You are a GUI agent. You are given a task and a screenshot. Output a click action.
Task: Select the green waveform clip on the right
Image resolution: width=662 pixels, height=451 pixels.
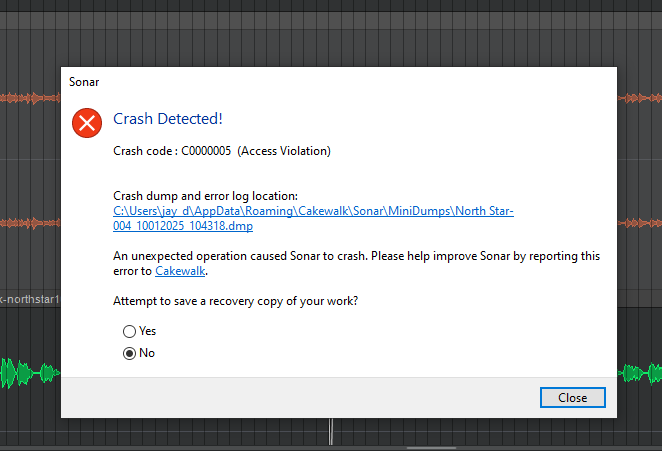(x=640, y=372)
